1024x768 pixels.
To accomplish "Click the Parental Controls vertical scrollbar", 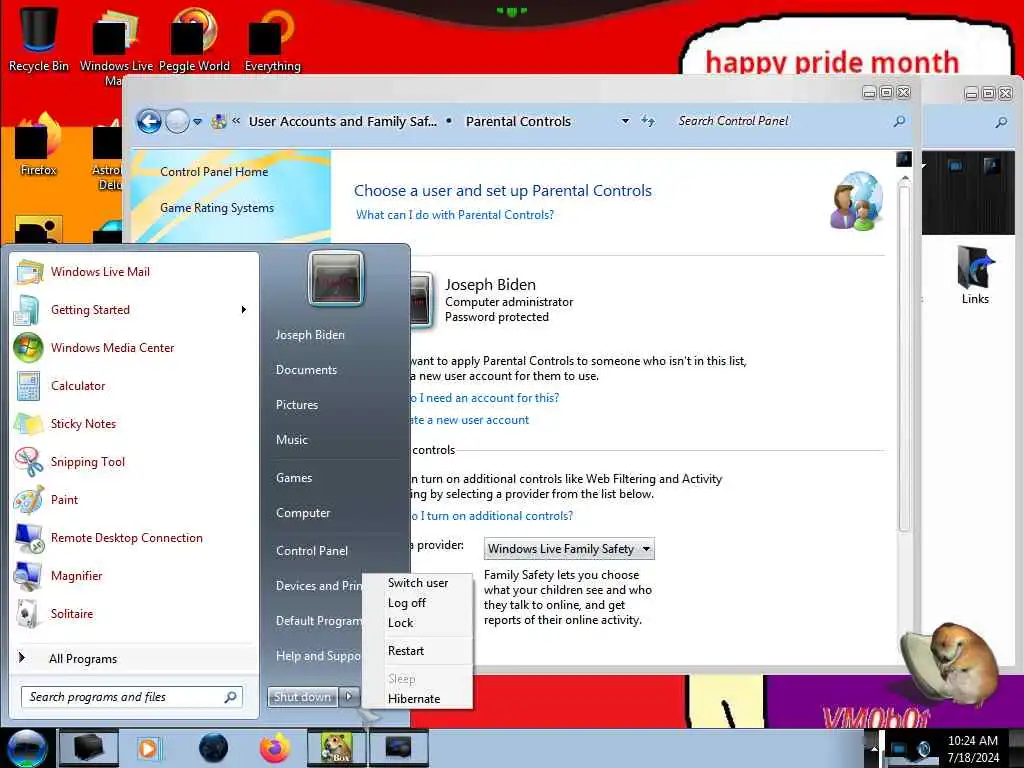I will click(x=904, y=359).
